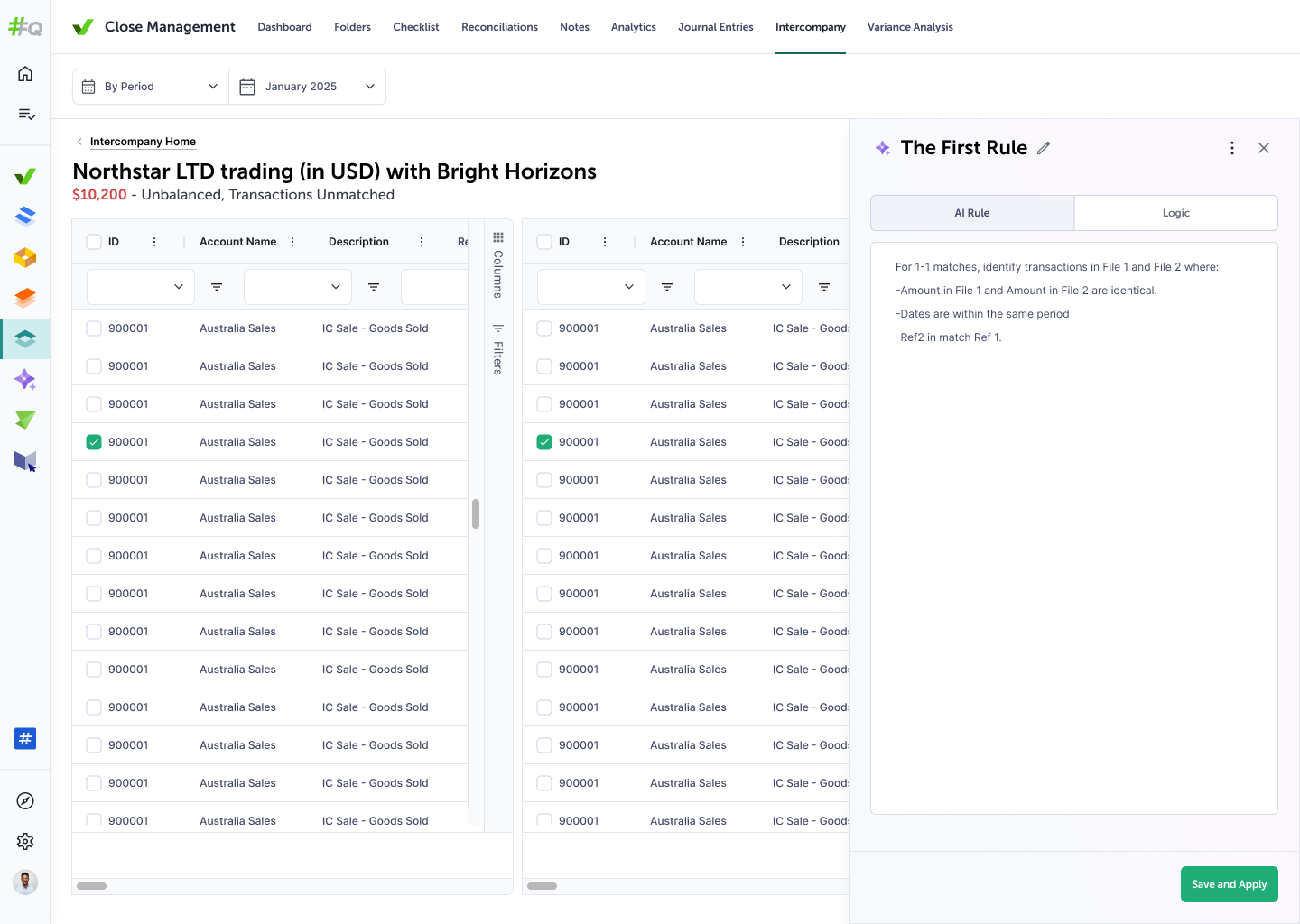The height and width of the screenshot is (924, 1300).
Task: Edit The First Rule name with pencil icon
Action: pyautogui.click(x=1044, y=148)
